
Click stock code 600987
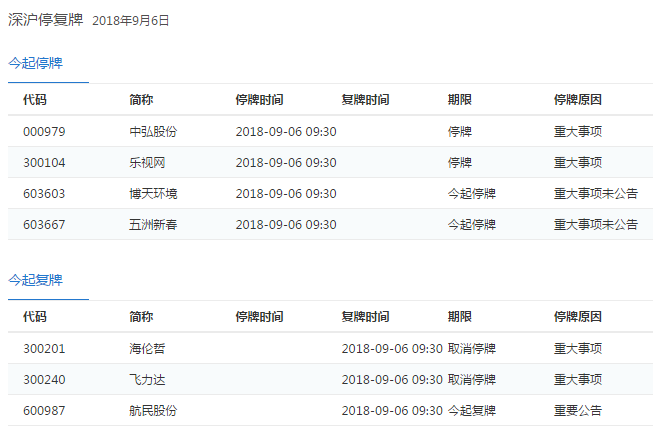pyautogui.click(x=43, y=410)
